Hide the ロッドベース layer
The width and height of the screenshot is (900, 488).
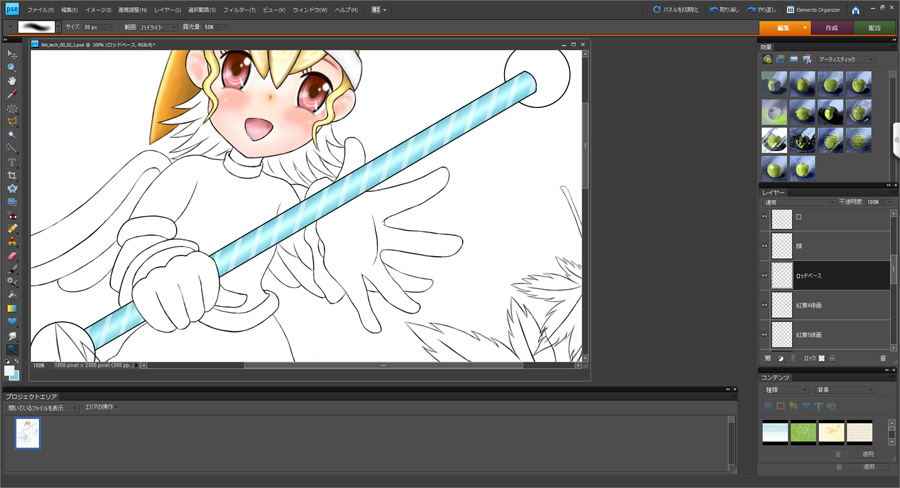765,275
